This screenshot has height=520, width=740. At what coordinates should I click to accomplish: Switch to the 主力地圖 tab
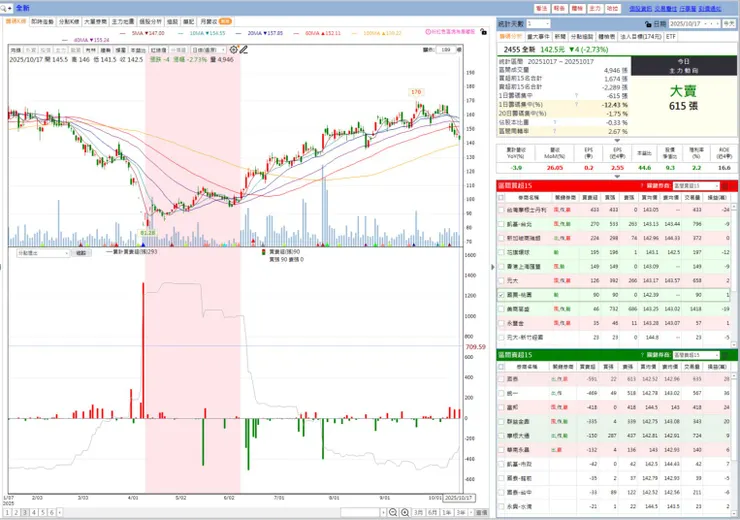[x=123, y=22]
